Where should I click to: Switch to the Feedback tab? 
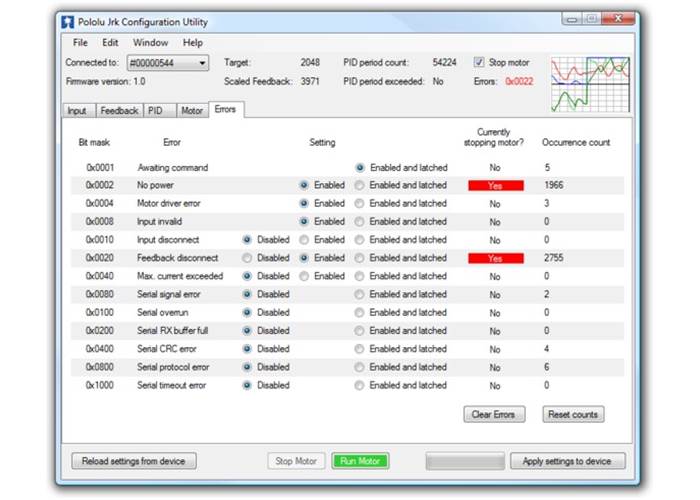(119, 111)
